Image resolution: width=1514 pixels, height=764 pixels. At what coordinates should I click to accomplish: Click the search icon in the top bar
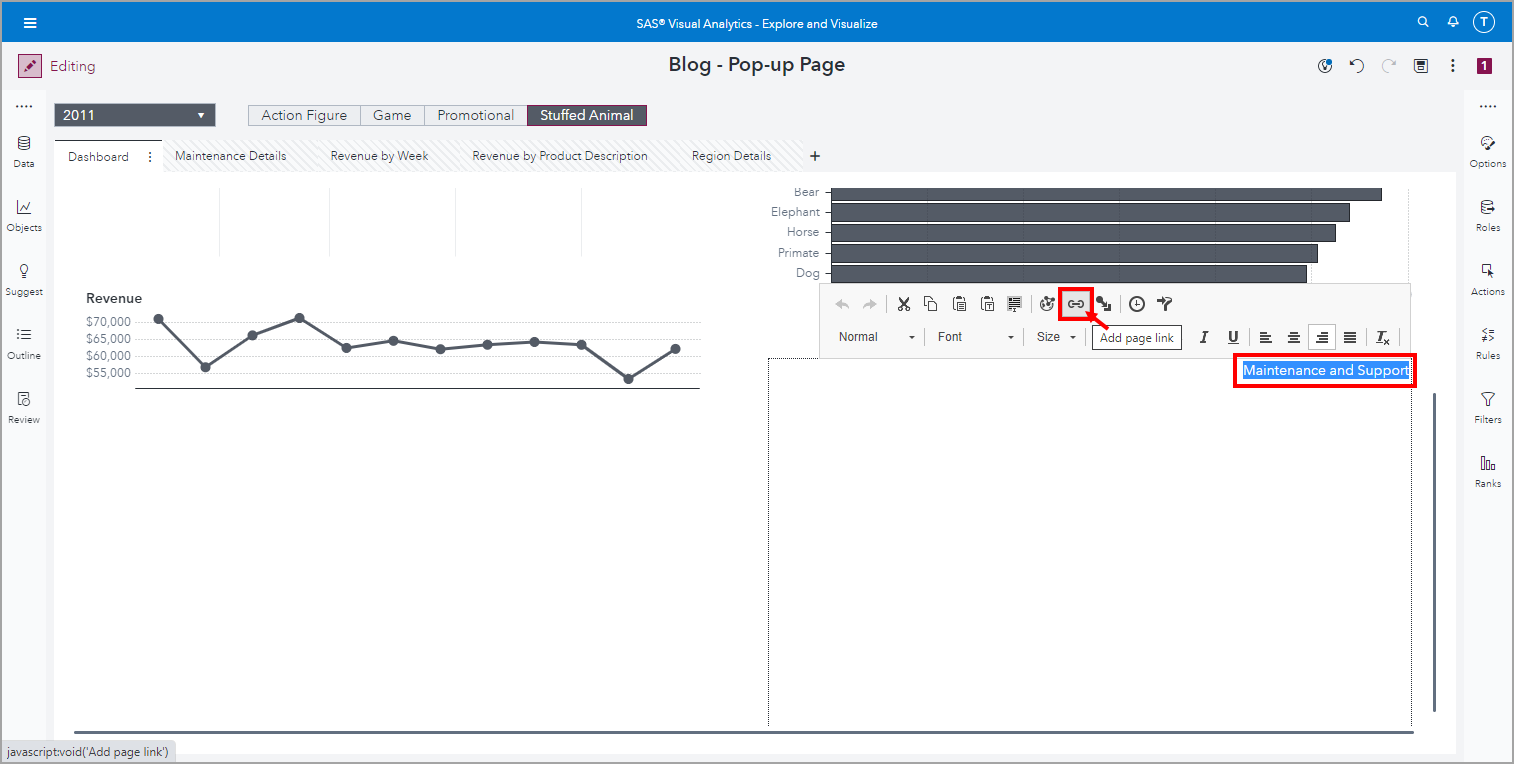point(1423,21)
